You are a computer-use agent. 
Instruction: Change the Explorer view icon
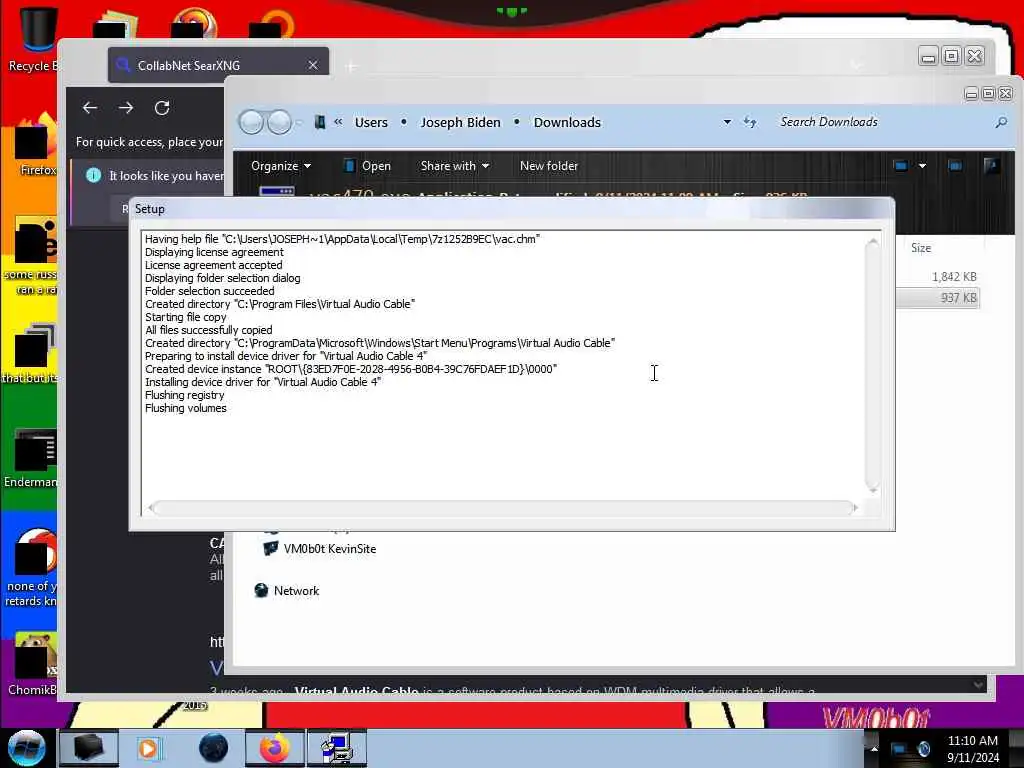[901, 166]
